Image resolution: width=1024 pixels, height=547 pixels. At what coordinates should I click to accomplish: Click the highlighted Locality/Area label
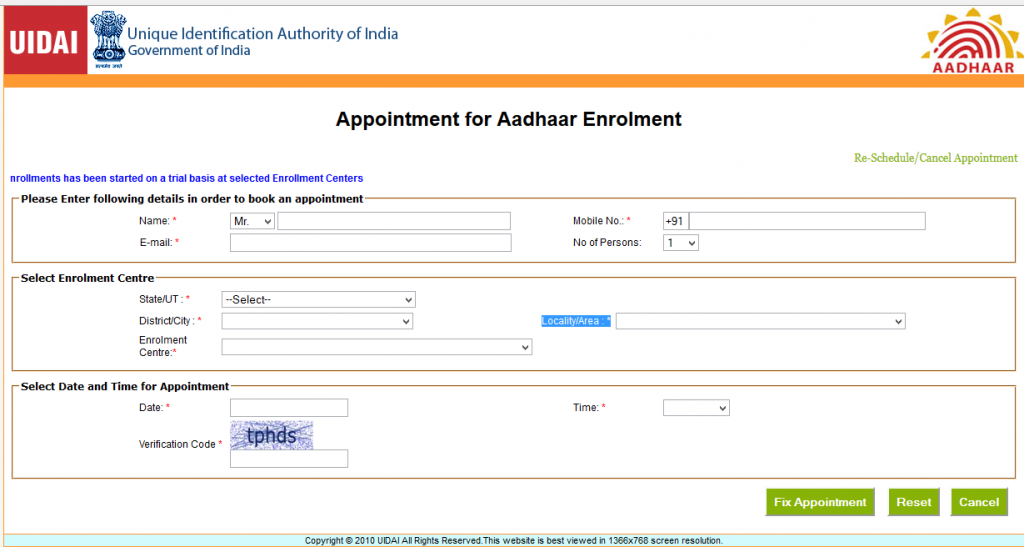coord(576,321)
